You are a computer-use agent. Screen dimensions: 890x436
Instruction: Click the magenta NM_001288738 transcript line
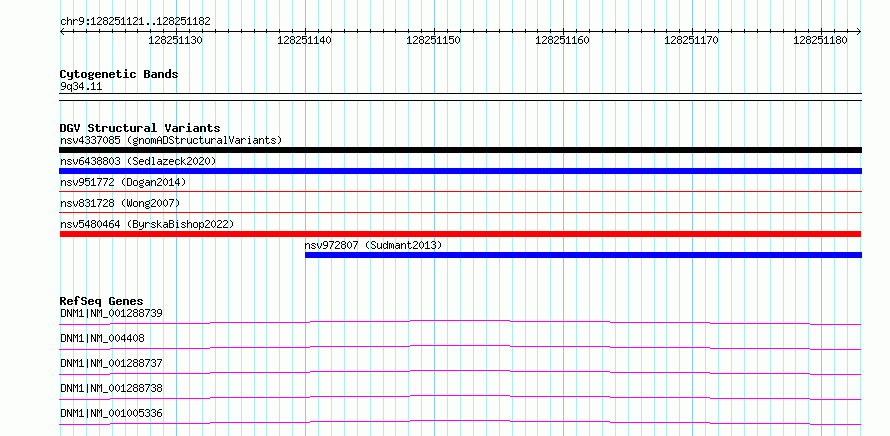(460, 397)
